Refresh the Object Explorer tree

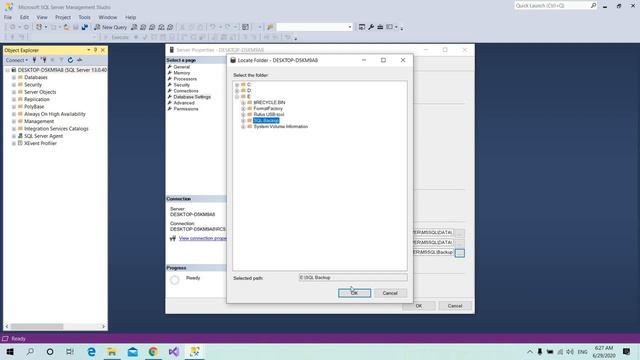tap(70, 60)
